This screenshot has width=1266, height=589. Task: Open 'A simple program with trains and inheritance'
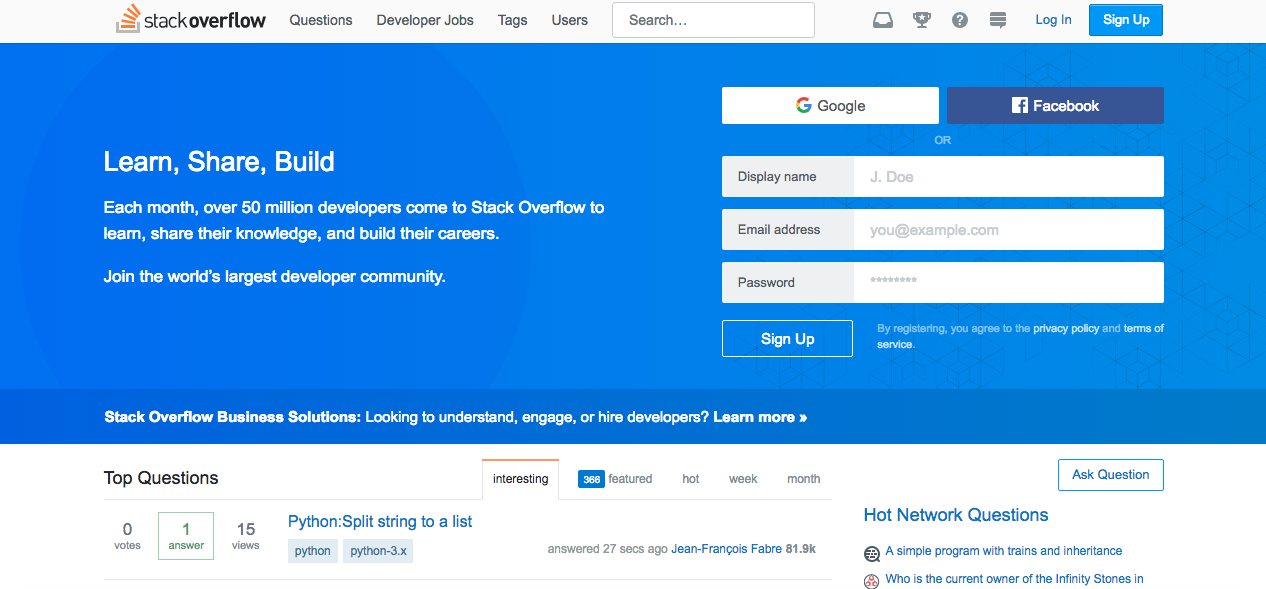(1004, 551)
